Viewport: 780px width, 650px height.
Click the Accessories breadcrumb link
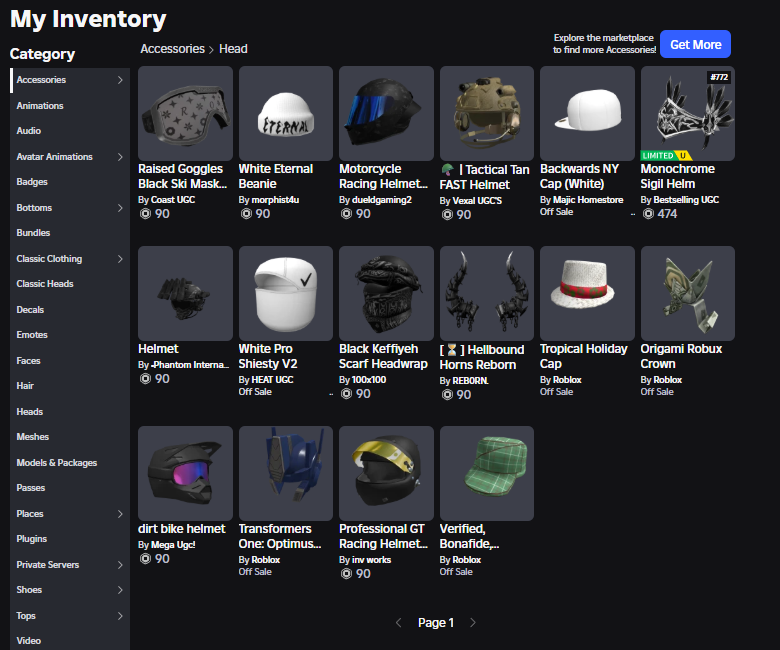(x=172, y=49)
